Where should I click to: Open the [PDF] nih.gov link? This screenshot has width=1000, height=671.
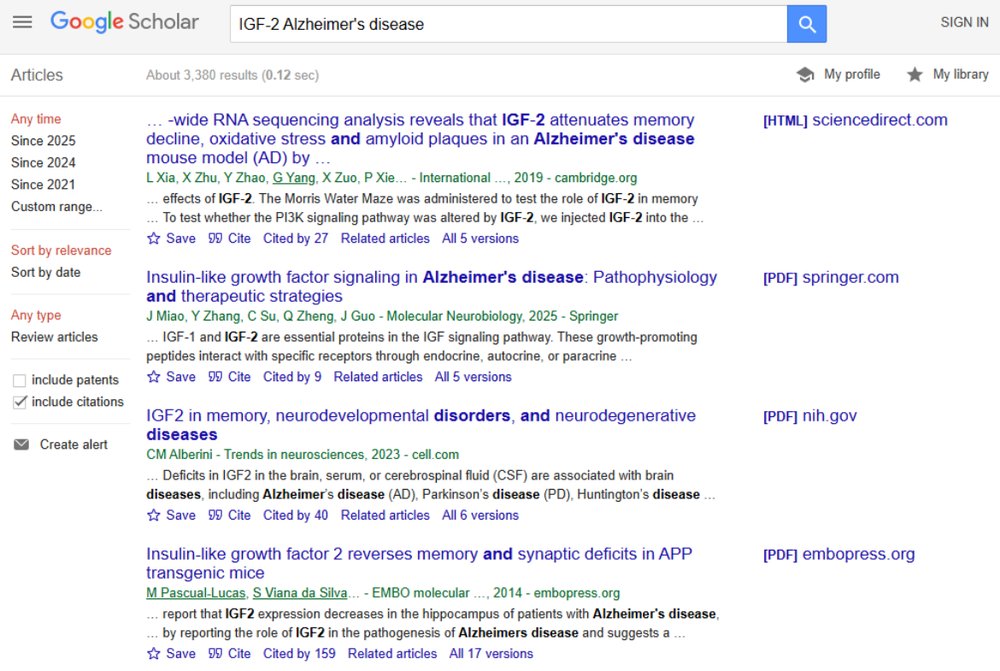coord(810,416)
